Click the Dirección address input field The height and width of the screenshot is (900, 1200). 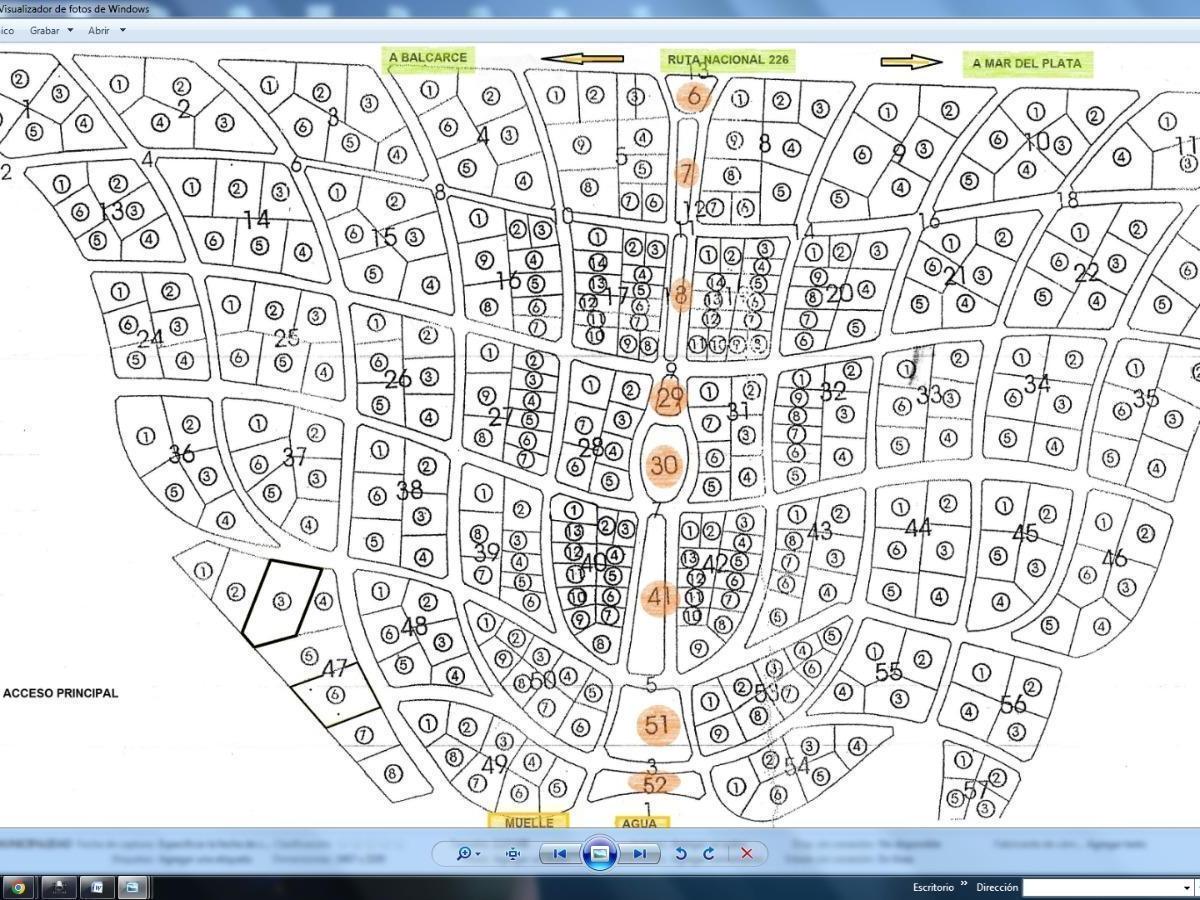coord(1100,887)
